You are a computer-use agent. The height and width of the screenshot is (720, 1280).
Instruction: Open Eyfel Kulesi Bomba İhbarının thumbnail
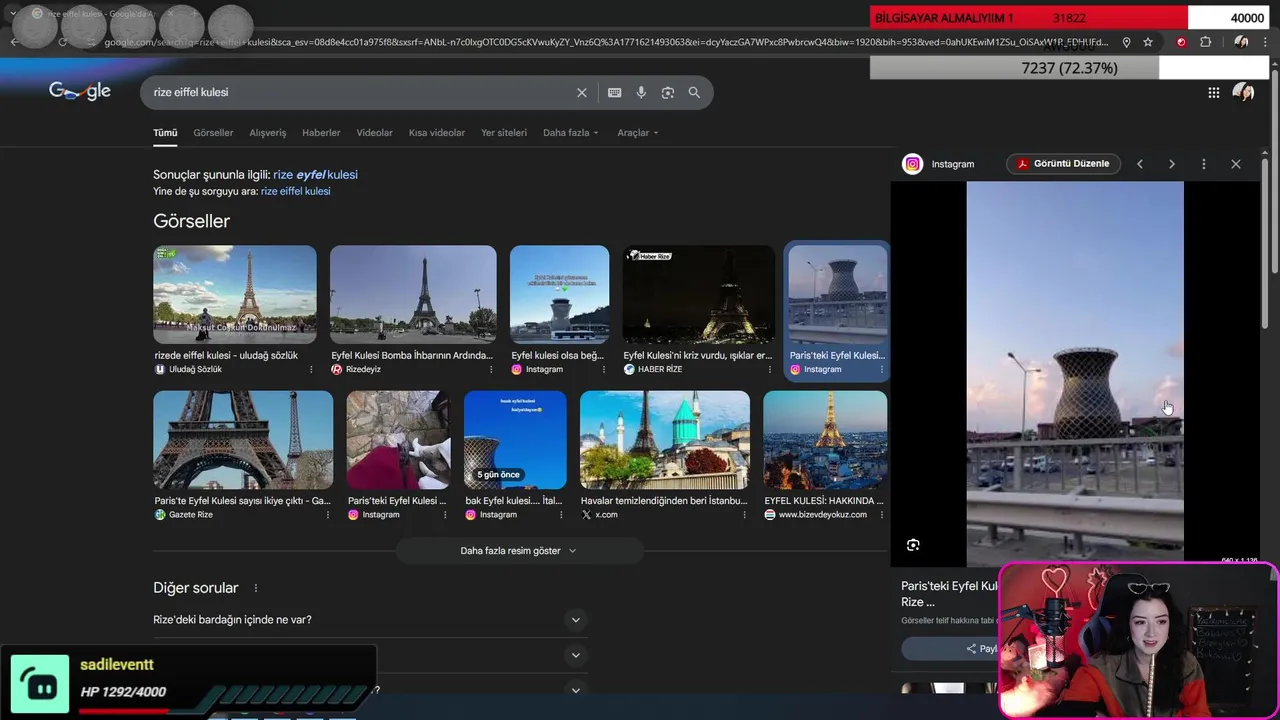pyautogui.click(x=413, y=295)
